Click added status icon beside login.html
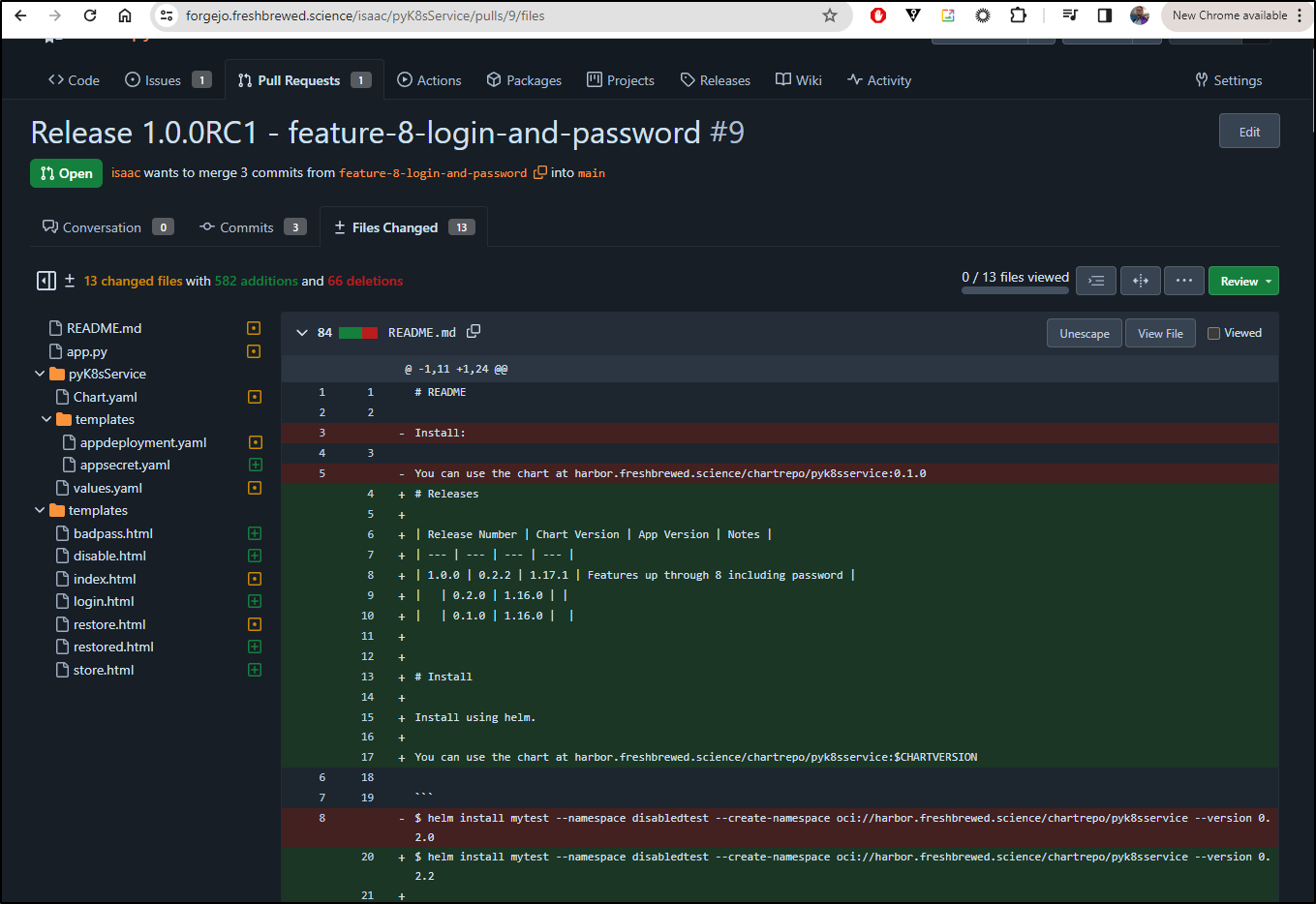Viewport: 1316px width, 904px height. (x=255, y=601)
